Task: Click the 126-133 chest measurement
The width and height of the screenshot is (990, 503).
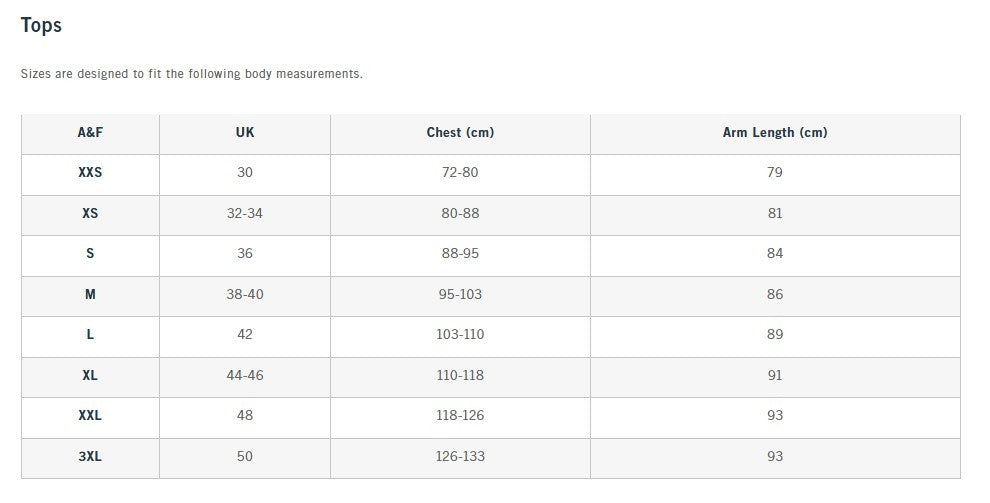Action: pyautogui.click(x=460, y=456)
